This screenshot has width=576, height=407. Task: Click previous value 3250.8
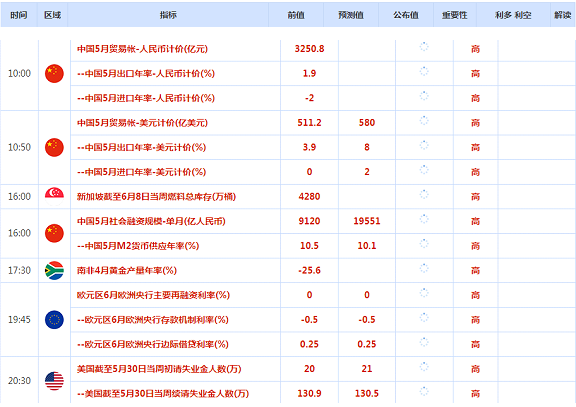point(309,49)
